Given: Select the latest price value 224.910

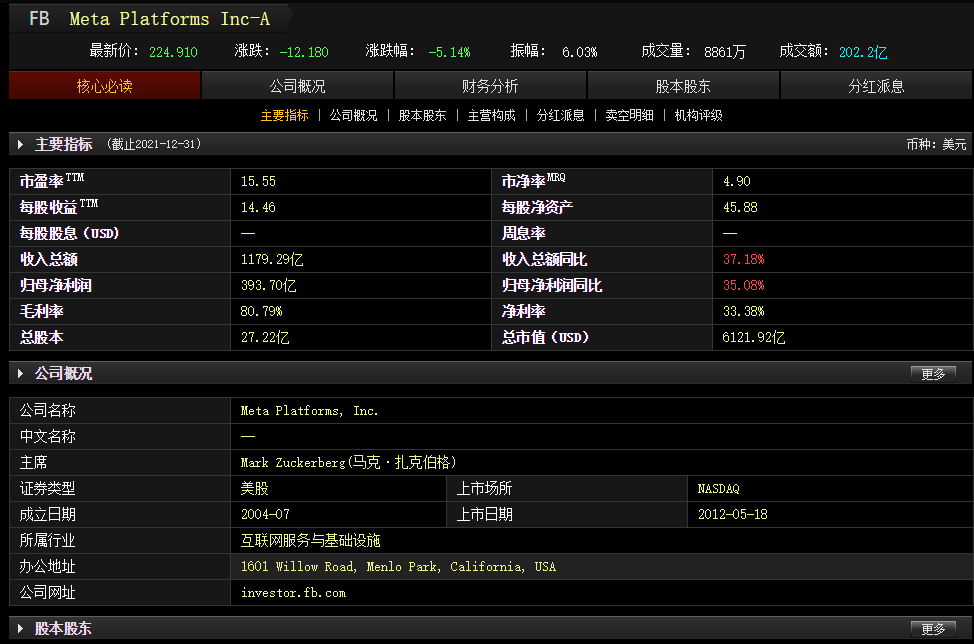Looking at the screenshot, I should 173,52.
